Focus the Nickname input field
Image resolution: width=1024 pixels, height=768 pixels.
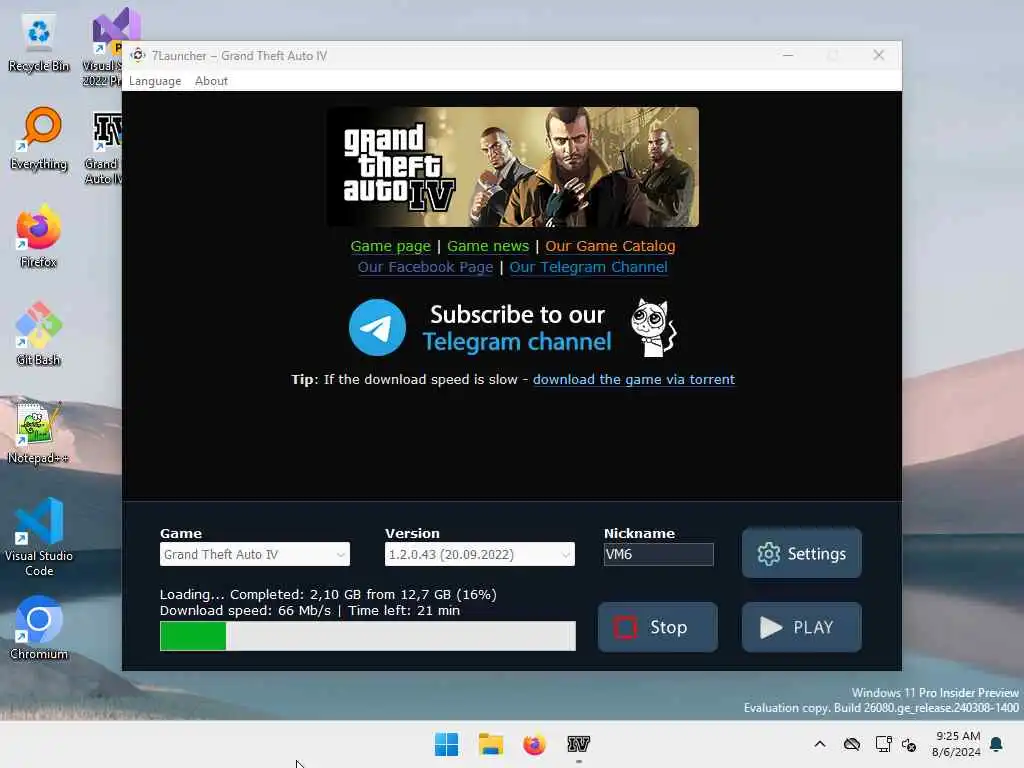(658, 554)
